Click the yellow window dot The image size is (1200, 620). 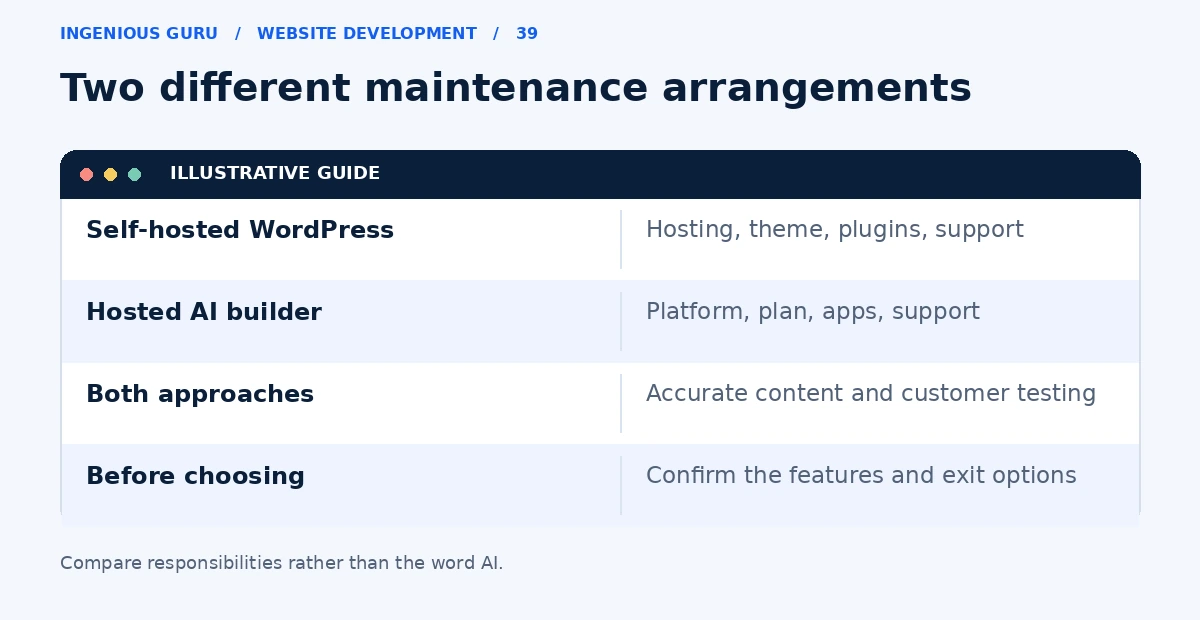110,174
